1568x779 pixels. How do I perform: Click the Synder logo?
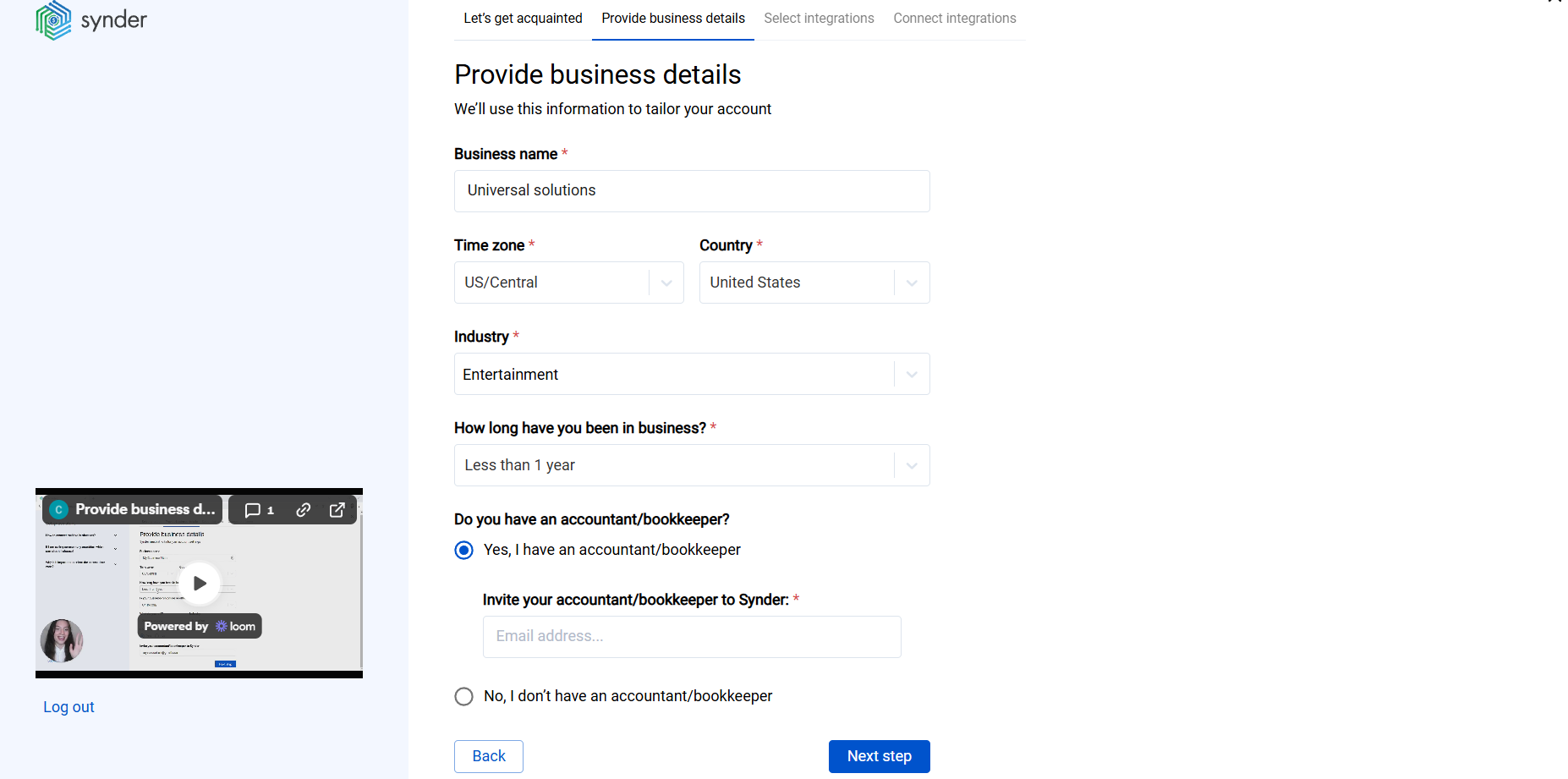pyautogui.click(x=90, y=19)
